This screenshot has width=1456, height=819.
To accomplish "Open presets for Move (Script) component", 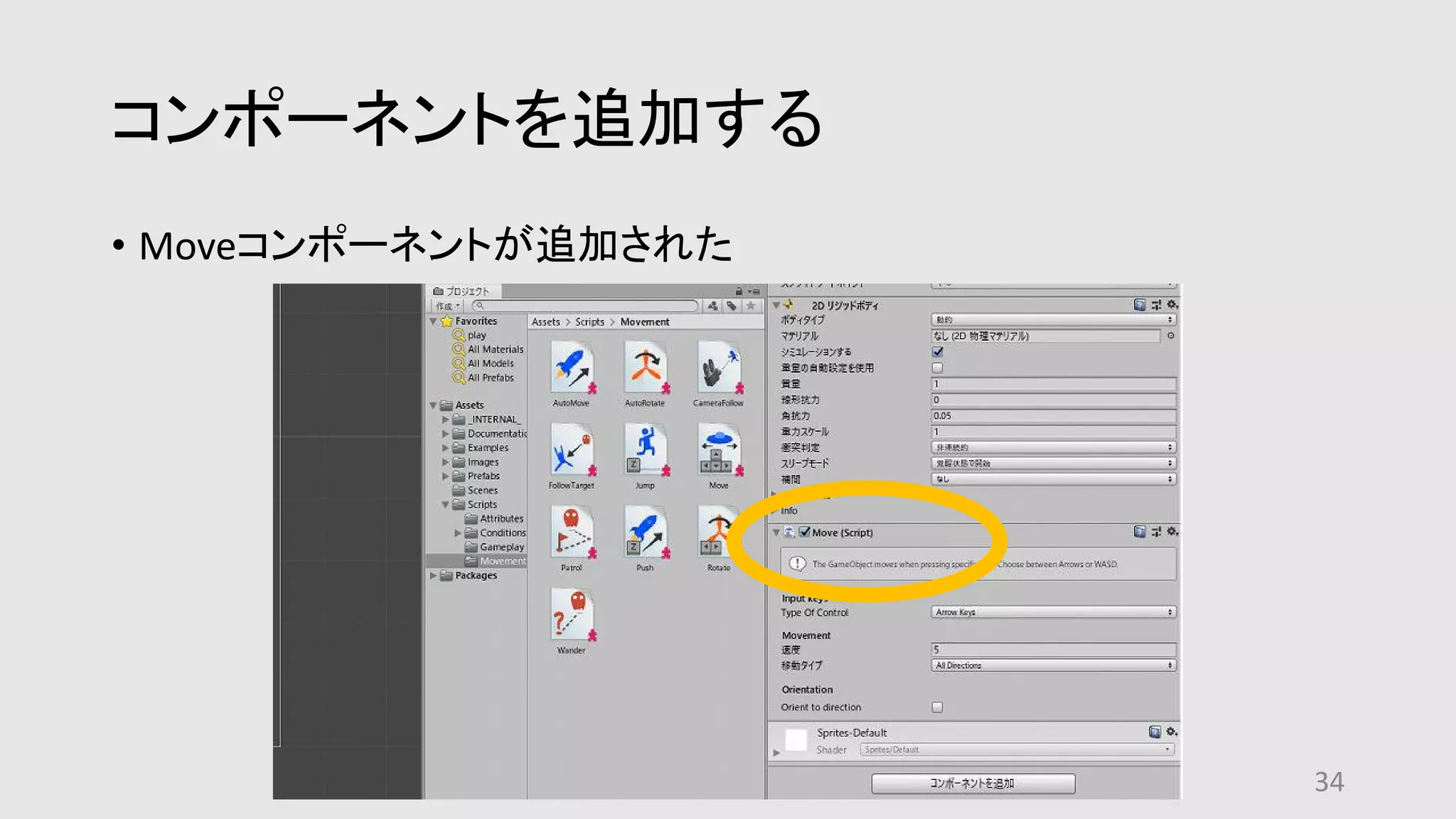I will [1156, 532].
